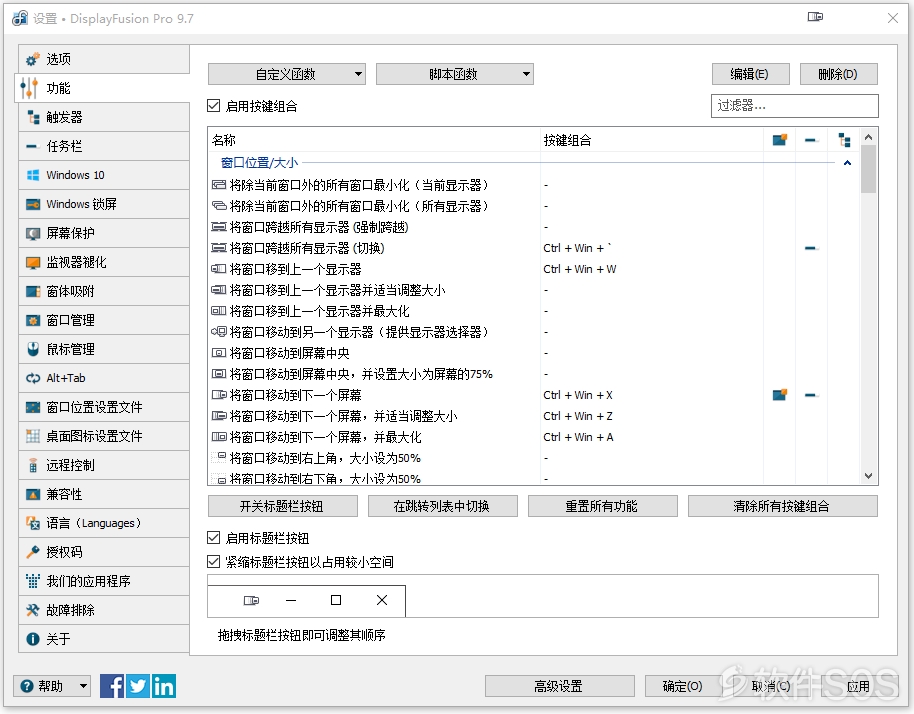
Task: Click the trigger column header icon
Action: 844,140
